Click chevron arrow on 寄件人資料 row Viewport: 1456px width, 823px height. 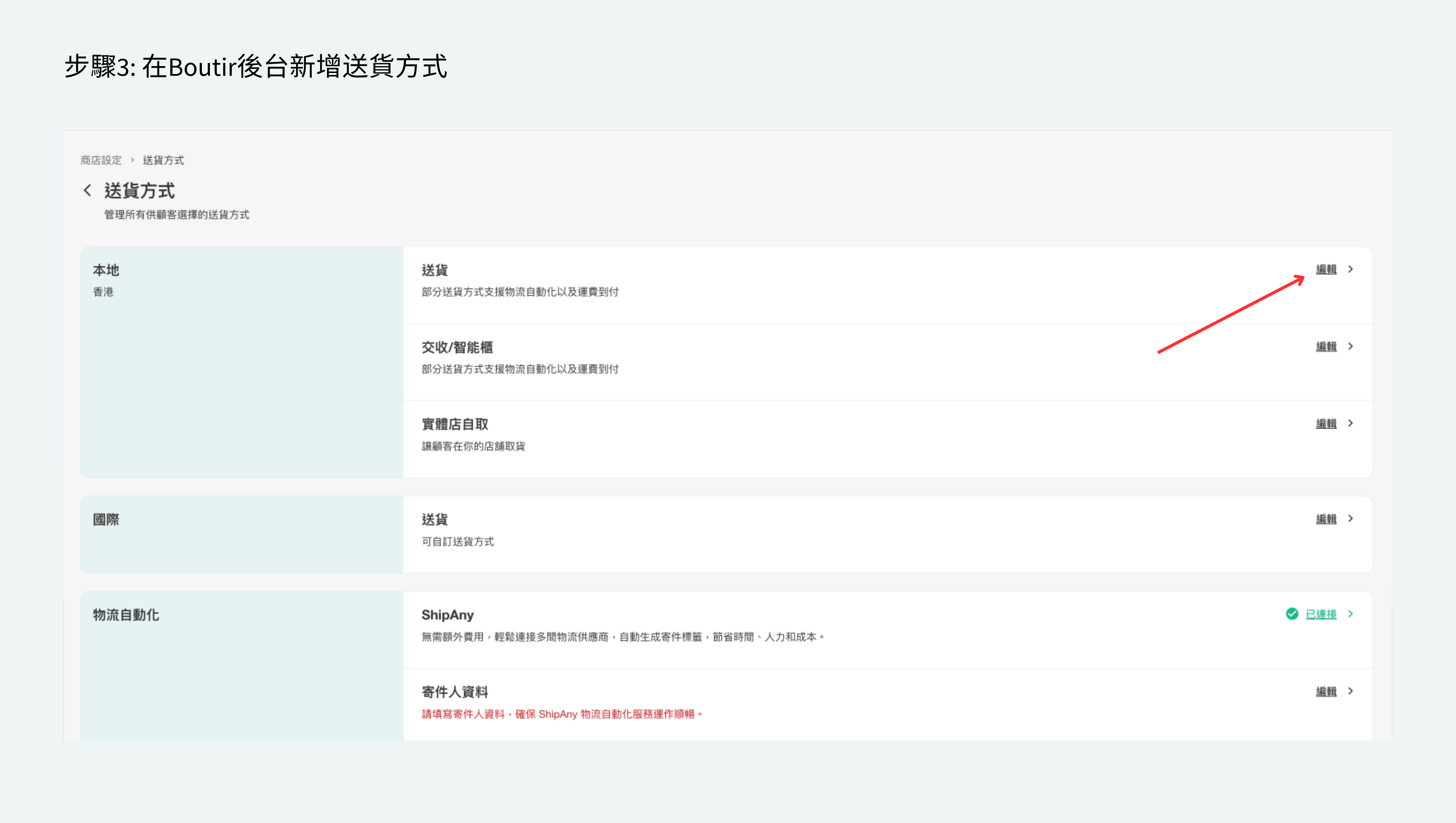click(x=1350, y=691)
